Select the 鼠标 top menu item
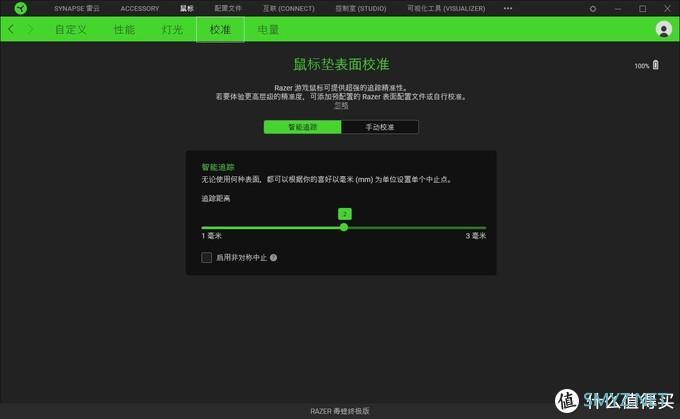This screenshot has width=680, height=419. (x=187, y=8)
